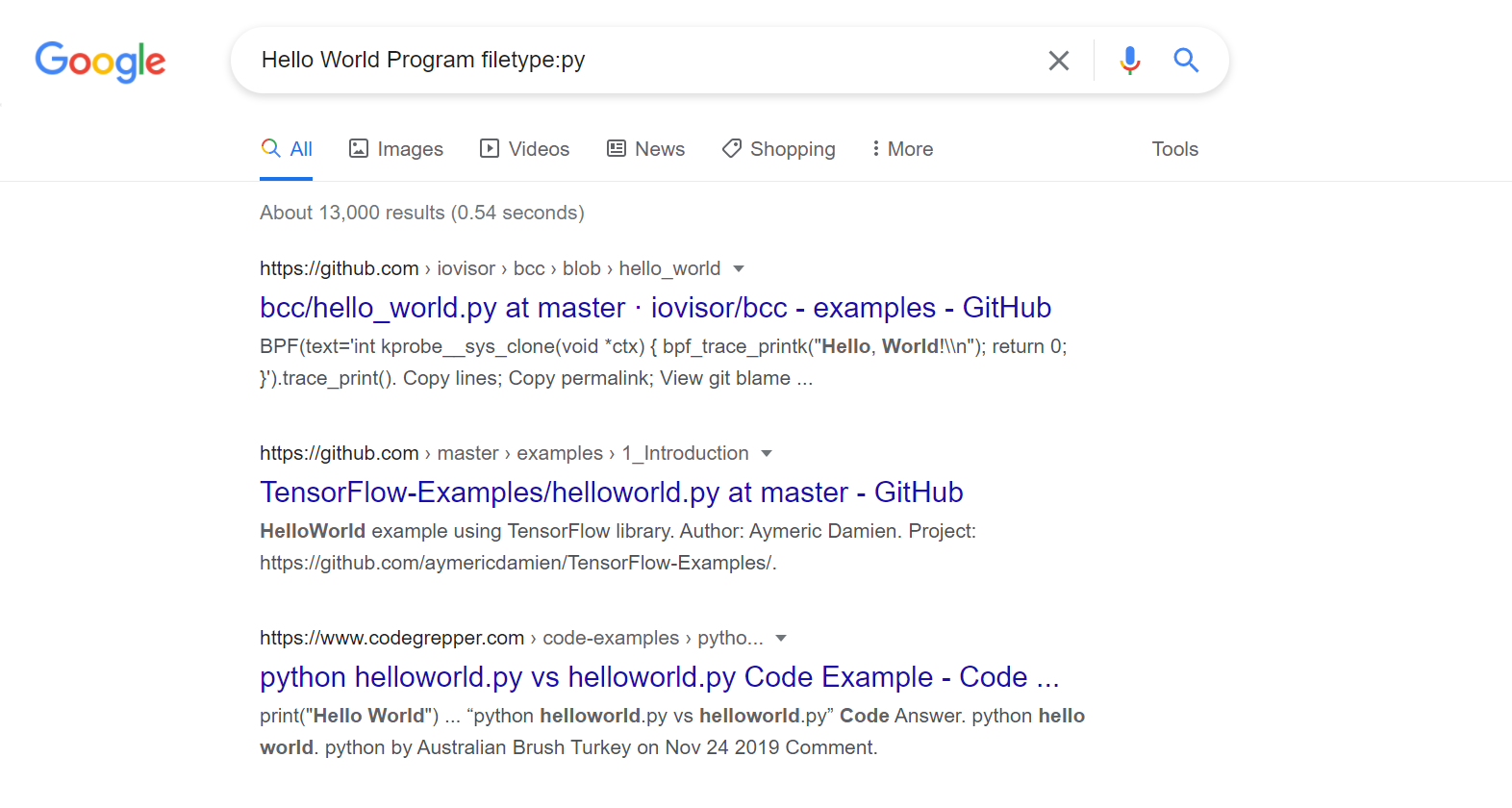Screen dimensions: 1512x808
Task: Switch to the Videos tab
Action: click(x=525, y=149)
